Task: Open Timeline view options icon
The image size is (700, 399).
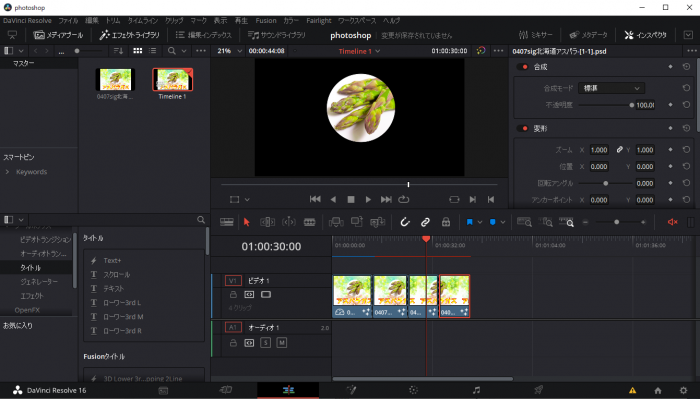Action: tap(226, 222)
